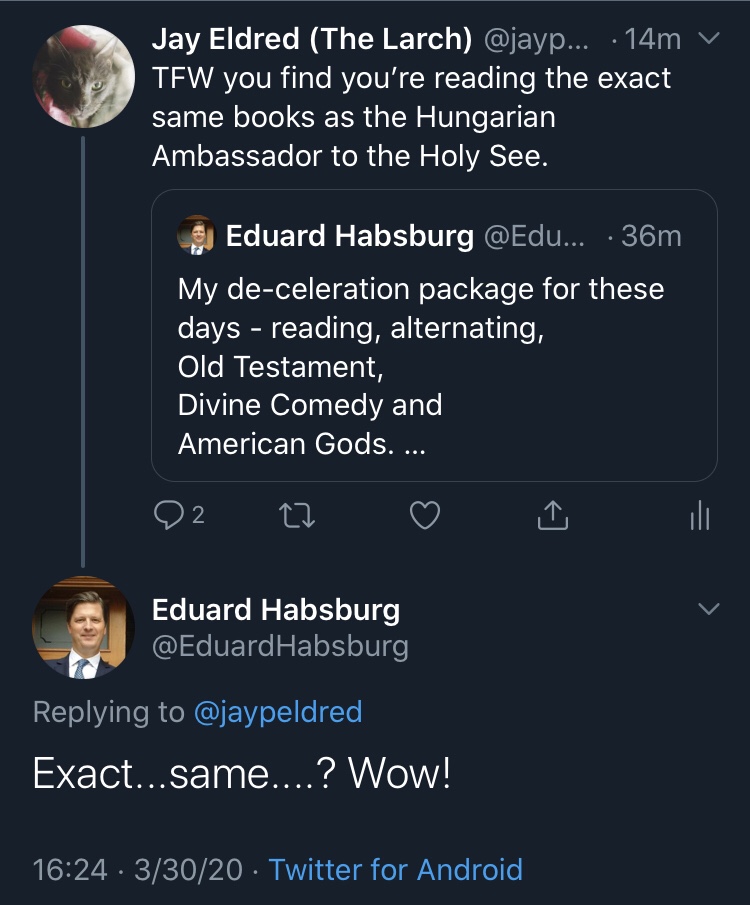This screenshot has height=905, width=750.
Task: Open small Eduard Habsburg avatar in quote
Action: pos(196,236)
